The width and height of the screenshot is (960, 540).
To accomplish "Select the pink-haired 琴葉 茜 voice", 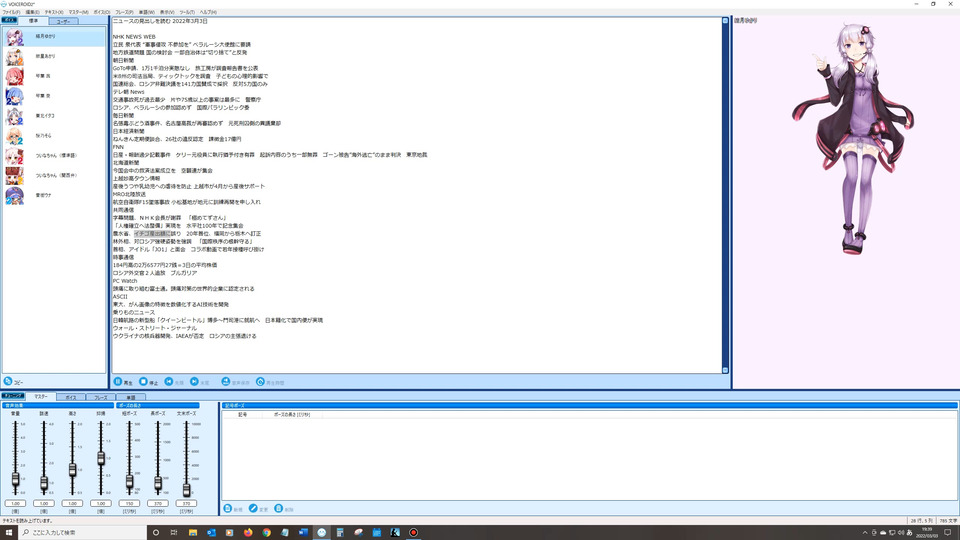I will pos(54,76).
